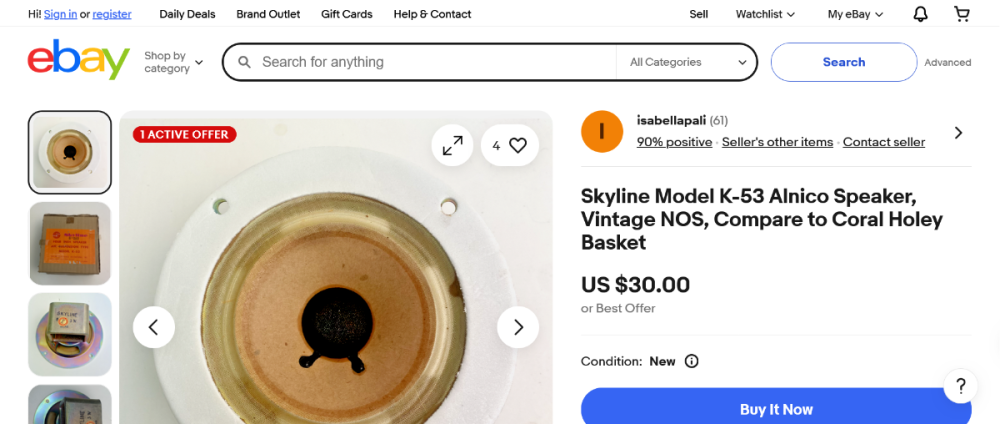Show the next product image

518,327
